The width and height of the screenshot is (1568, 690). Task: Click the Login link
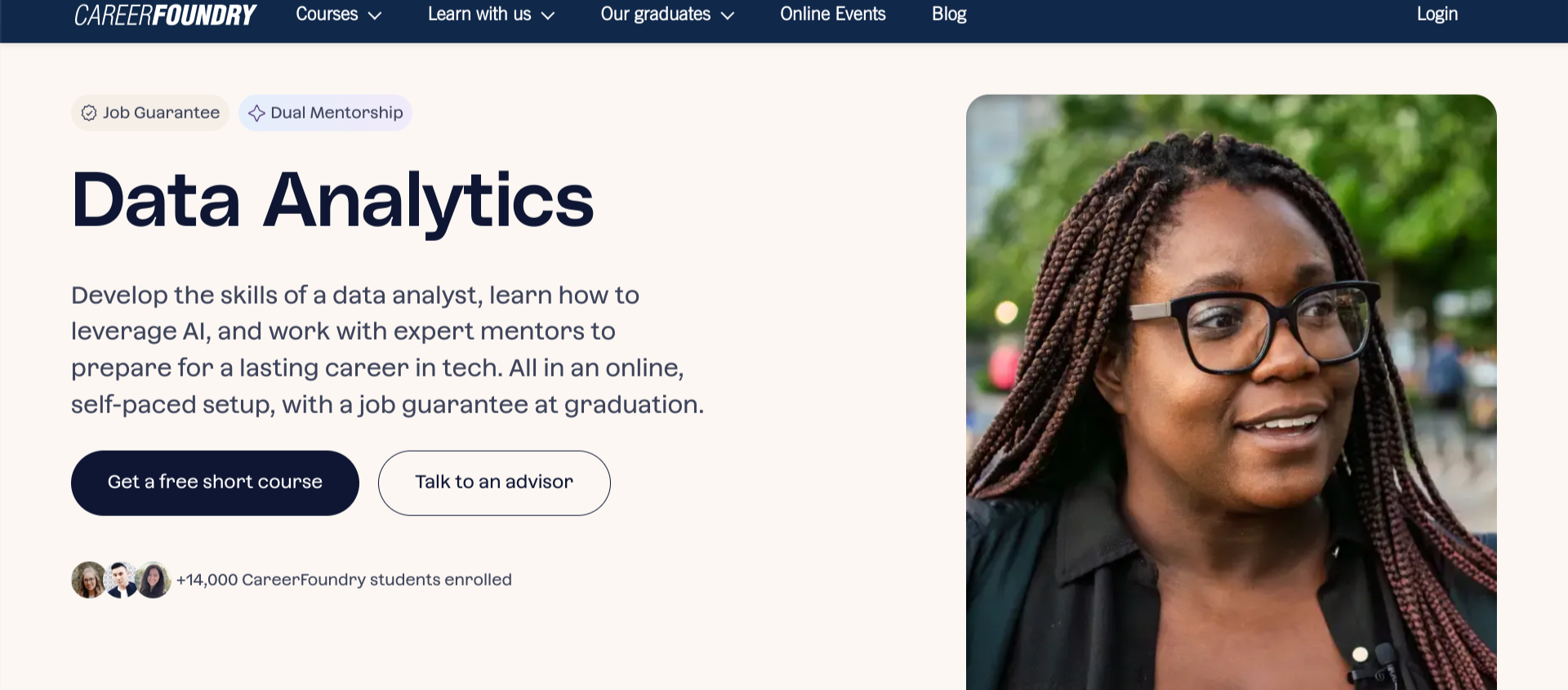point(1437,14)
